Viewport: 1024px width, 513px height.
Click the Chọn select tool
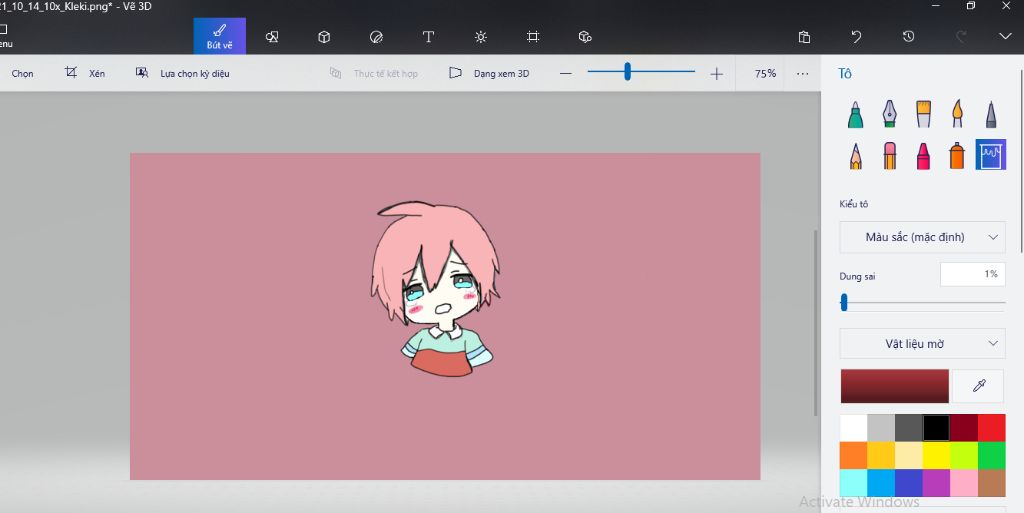tap(22, 74)
